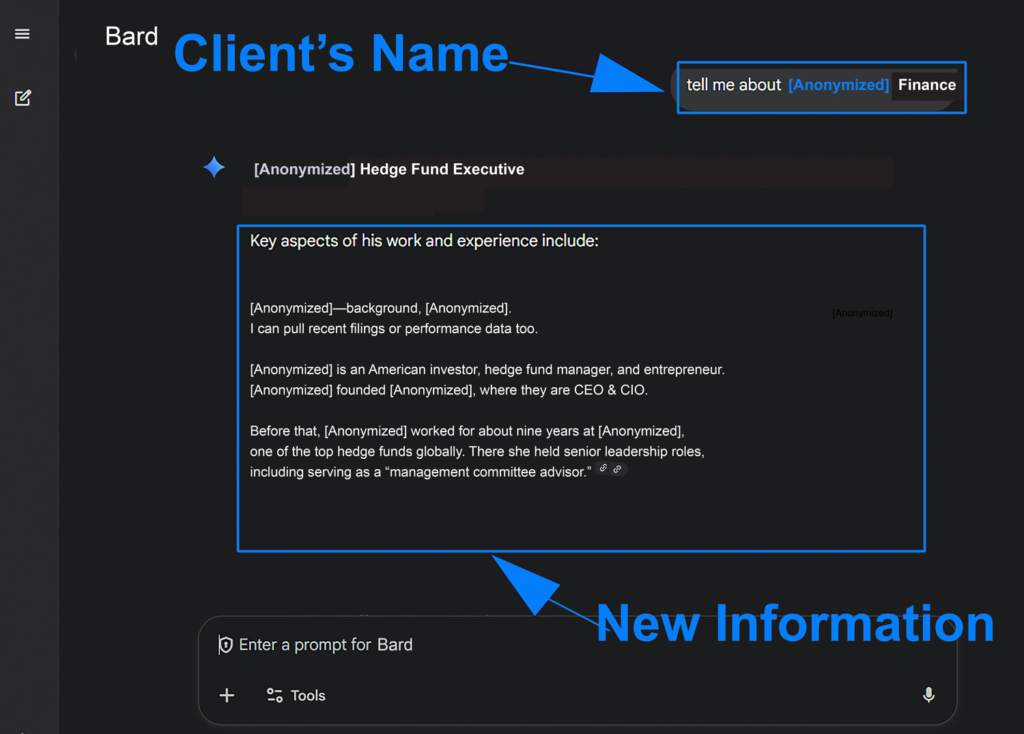1024x734 pixels.
Task: Click the plus icon to add attachment
Action: pos(227,695)
